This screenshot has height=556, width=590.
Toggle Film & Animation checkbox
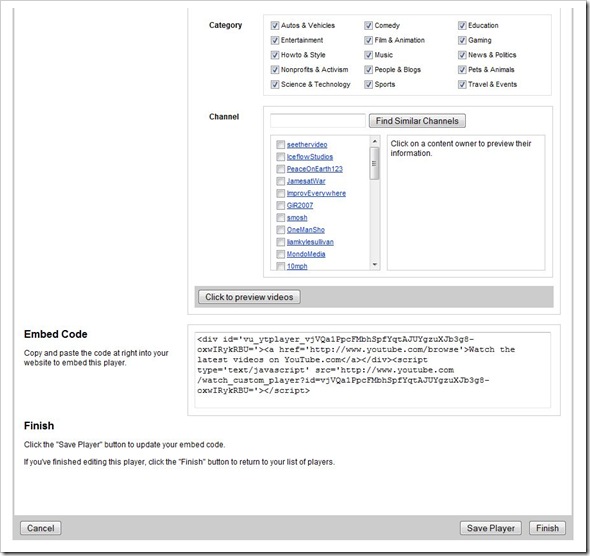pyautogui.click(x=368, y=40)
